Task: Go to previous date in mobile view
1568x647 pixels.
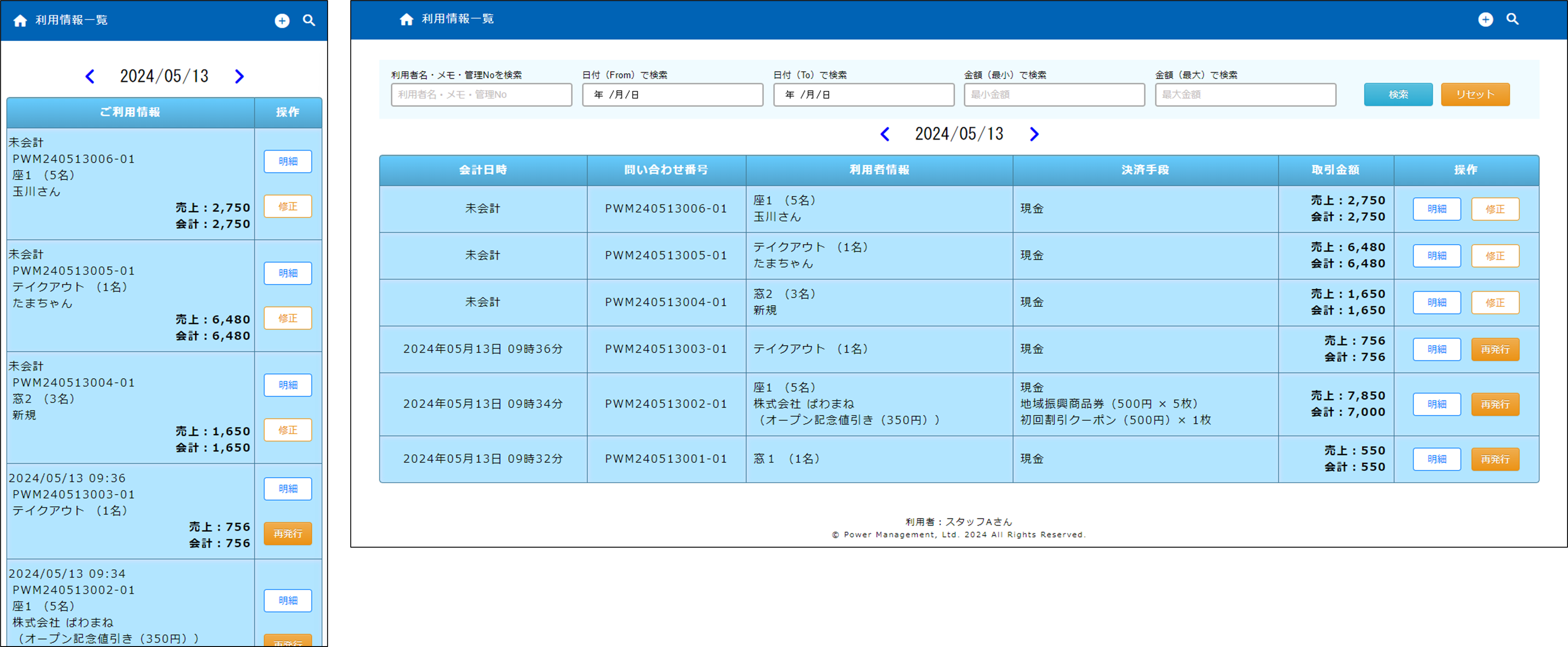Action: click(x=90, y=77)
